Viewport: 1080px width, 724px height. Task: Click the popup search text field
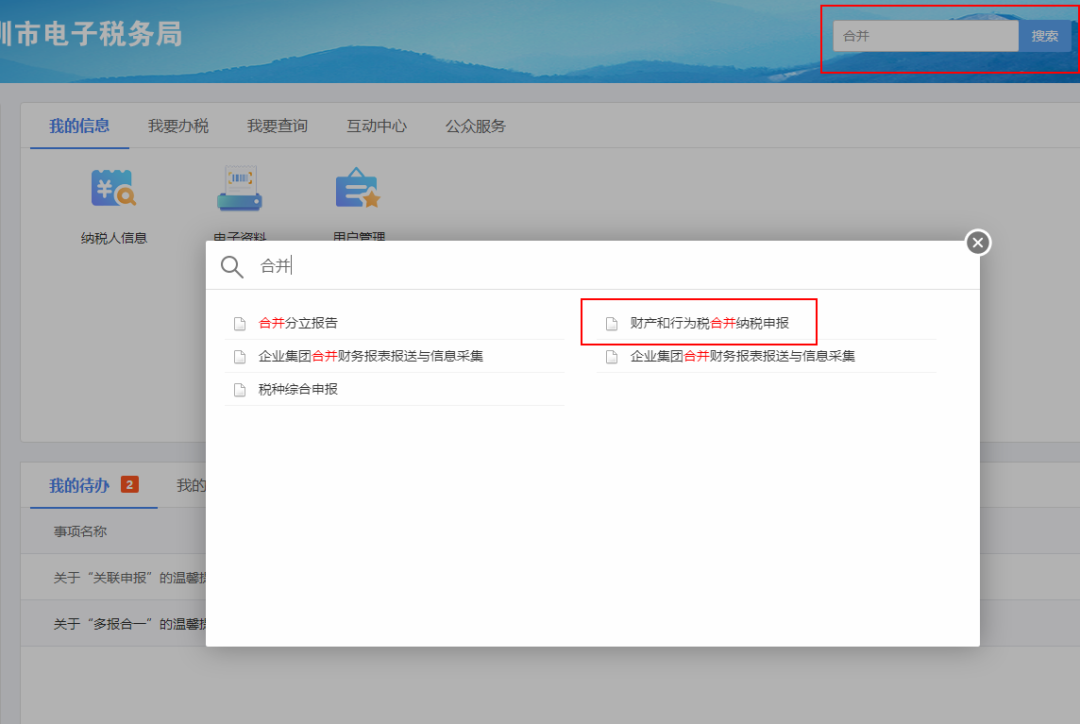point(600,267)
